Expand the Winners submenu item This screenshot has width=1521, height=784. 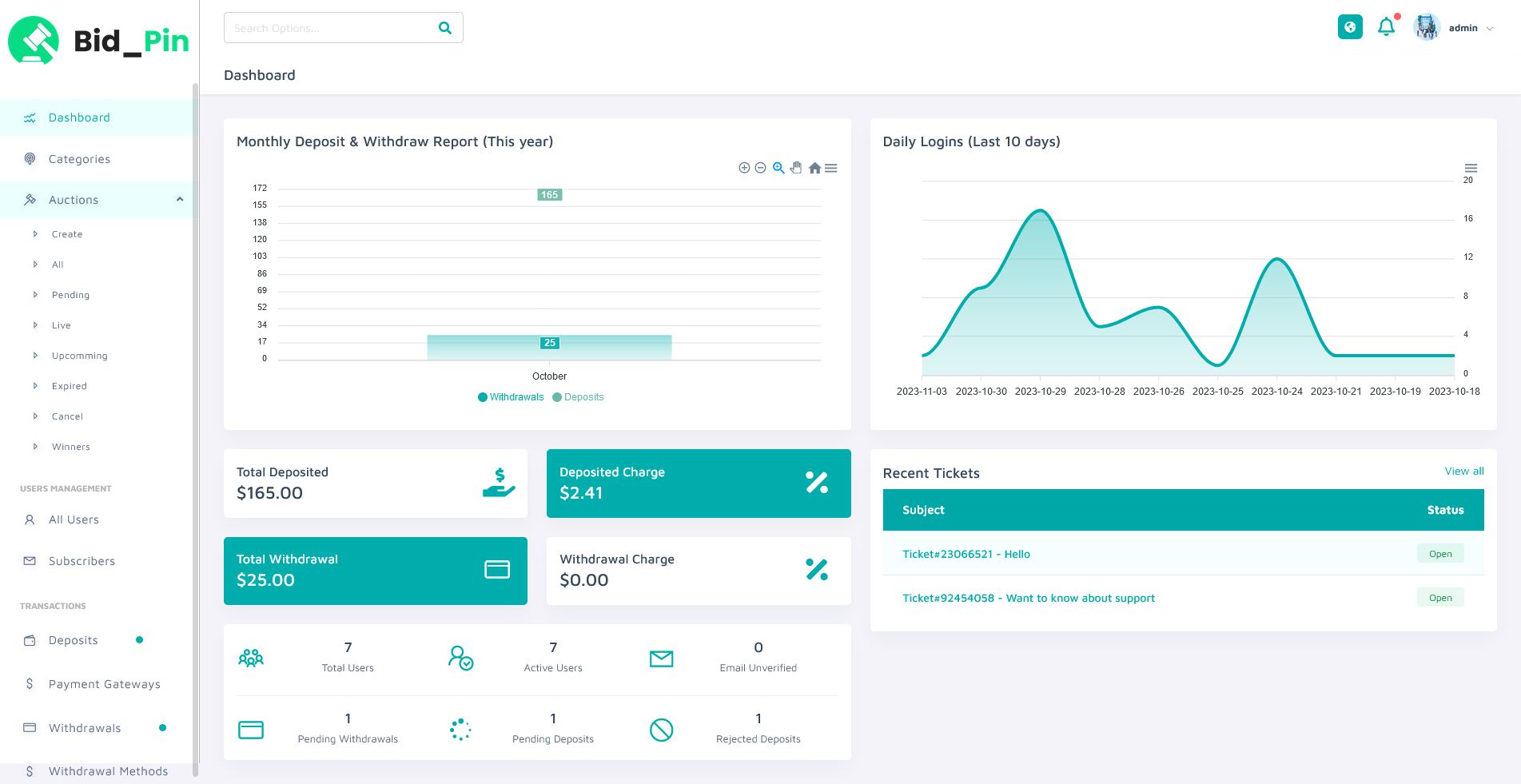click(71, 447)
